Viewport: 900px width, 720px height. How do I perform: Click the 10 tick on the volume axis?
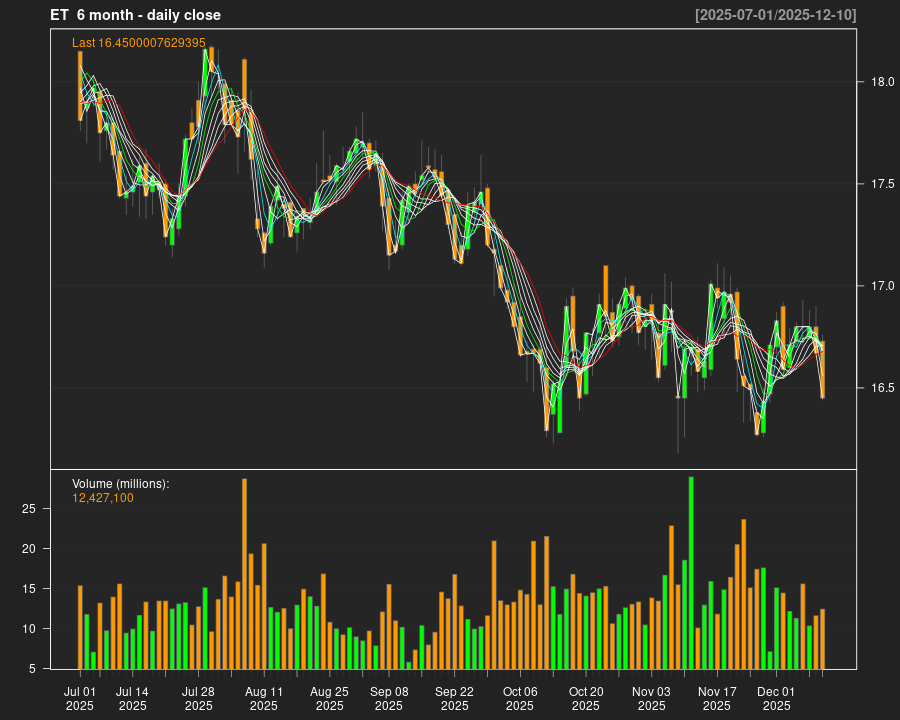(x=29, y=629)
